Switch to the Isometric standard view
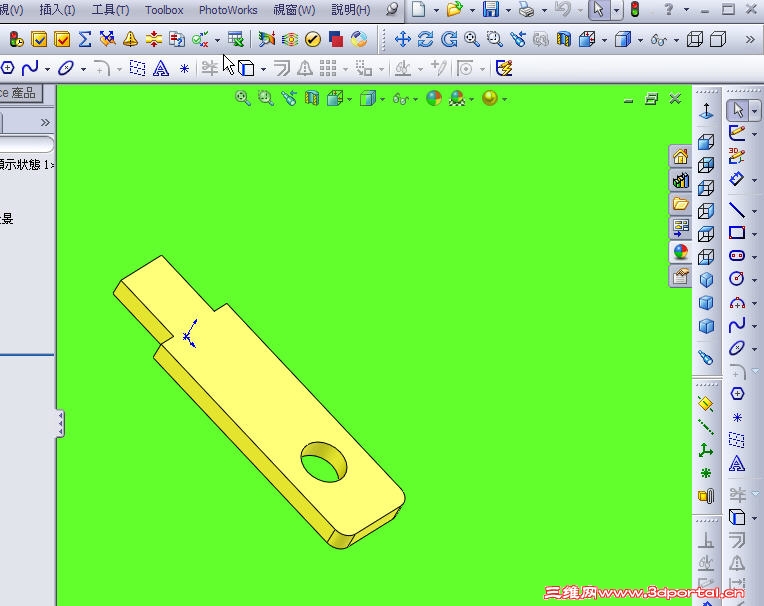This screenshot has width=764, height=606. click(x=706, y=280)
